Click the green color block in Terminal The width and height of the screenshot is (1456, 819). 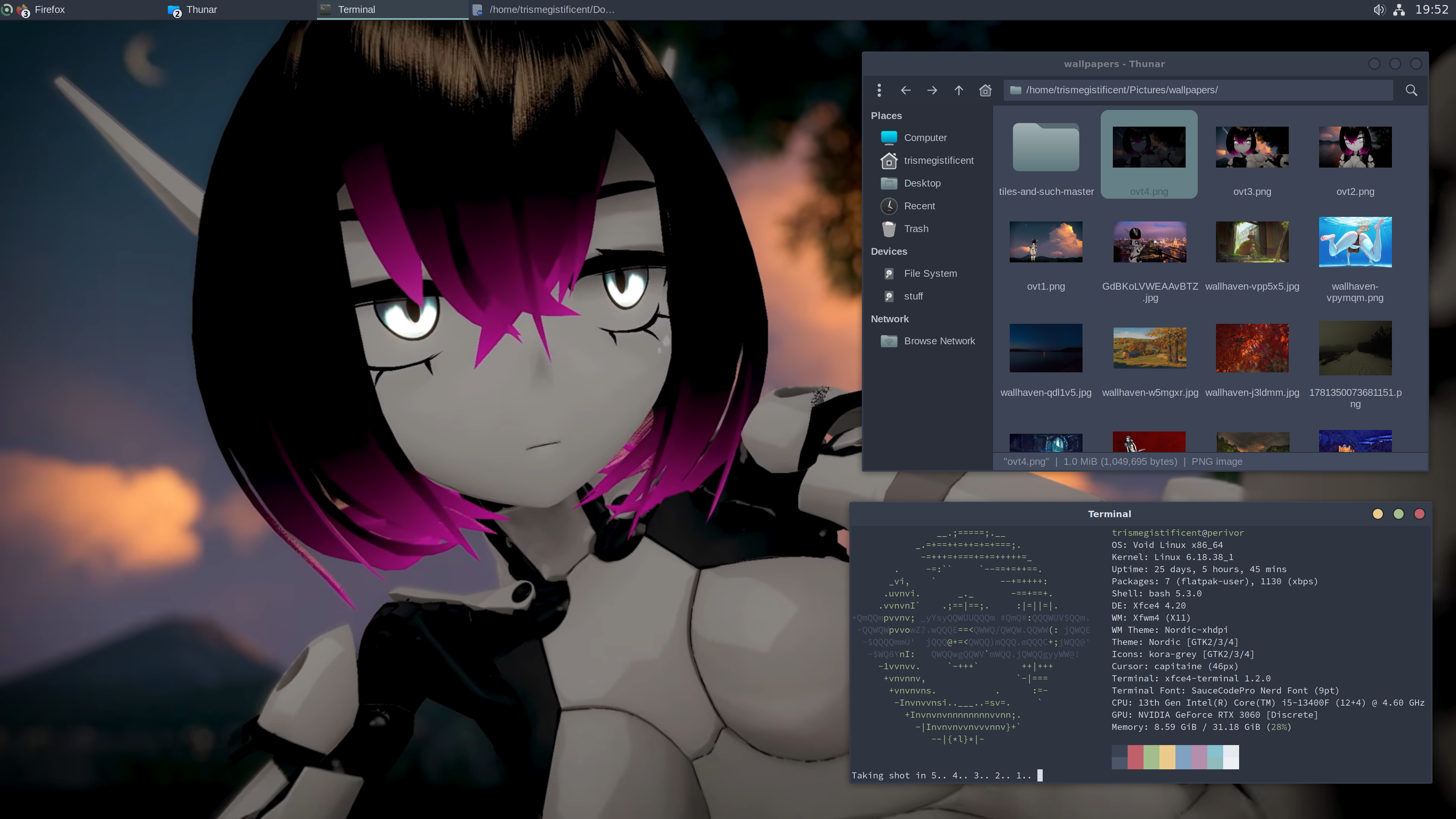[1152, 758]
